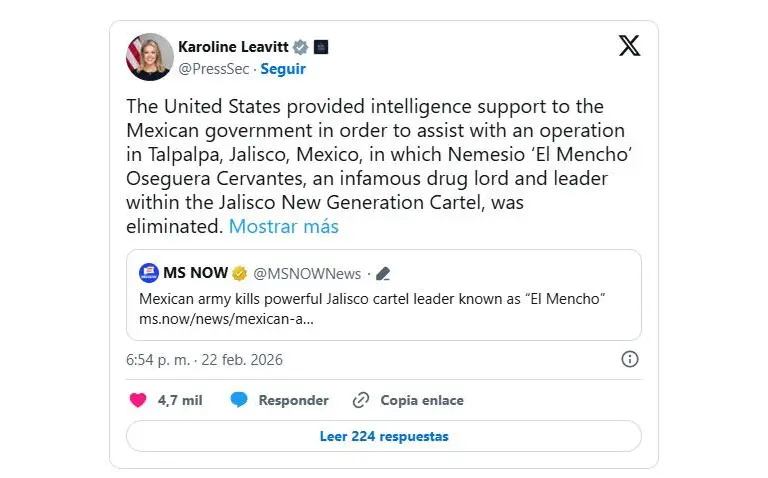Follow the account via Seguir
This screenshot has height=478, width=768.
point(283,69)
